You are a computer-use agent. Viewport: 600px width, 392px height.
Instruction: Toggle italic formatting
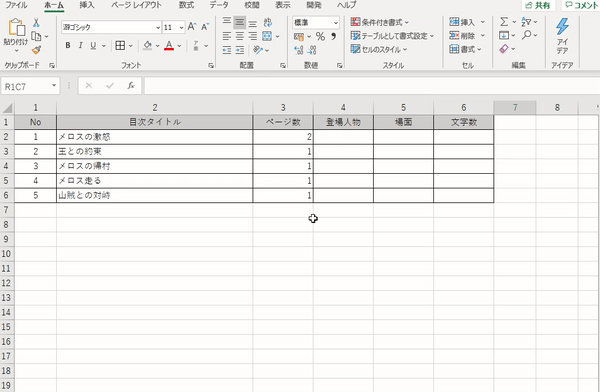[x=80, y=46]
